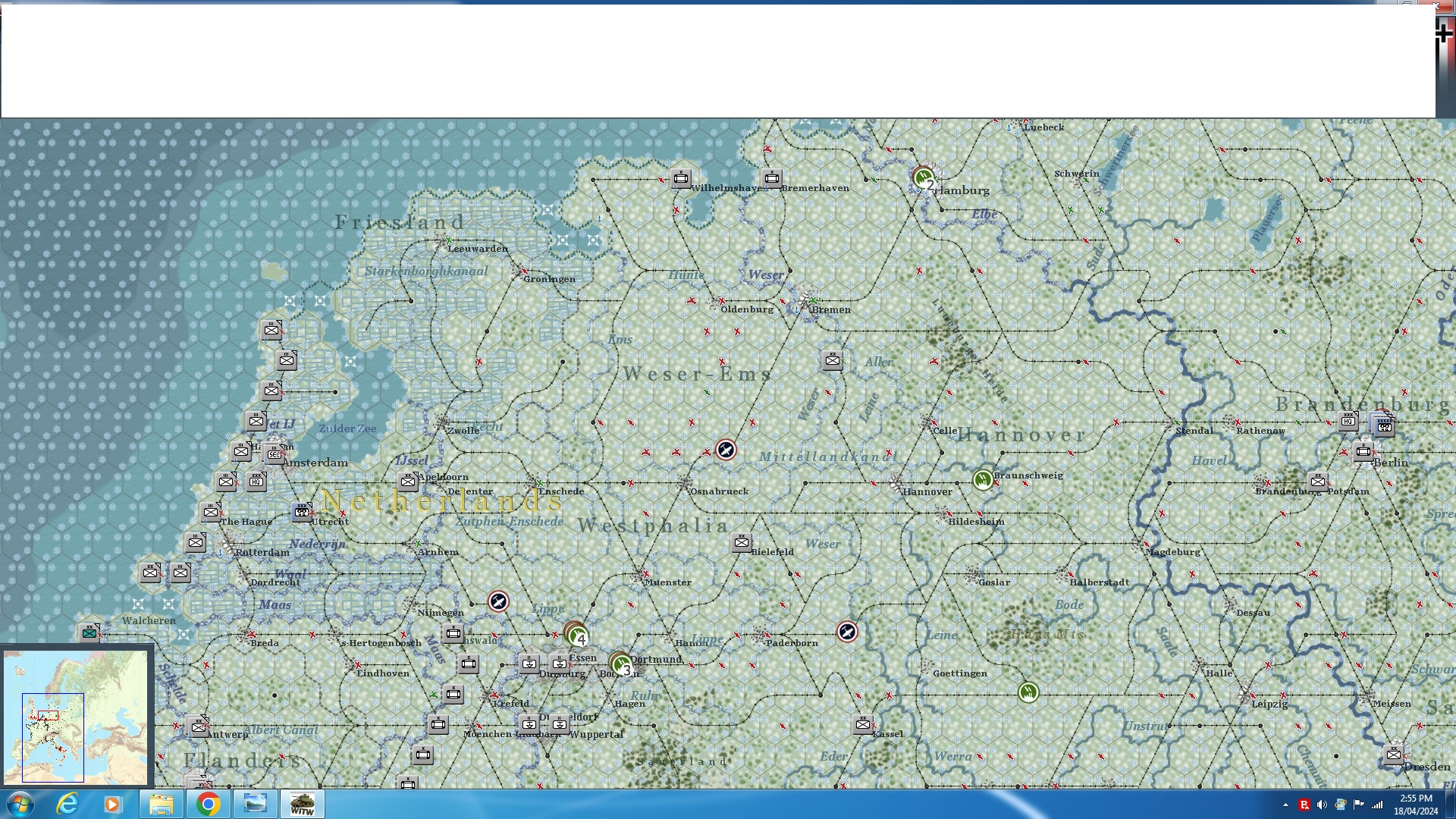This screenshot has width=1456, height=819.
Task: Switch to the WITW game taskbar button
Action: 302,804
